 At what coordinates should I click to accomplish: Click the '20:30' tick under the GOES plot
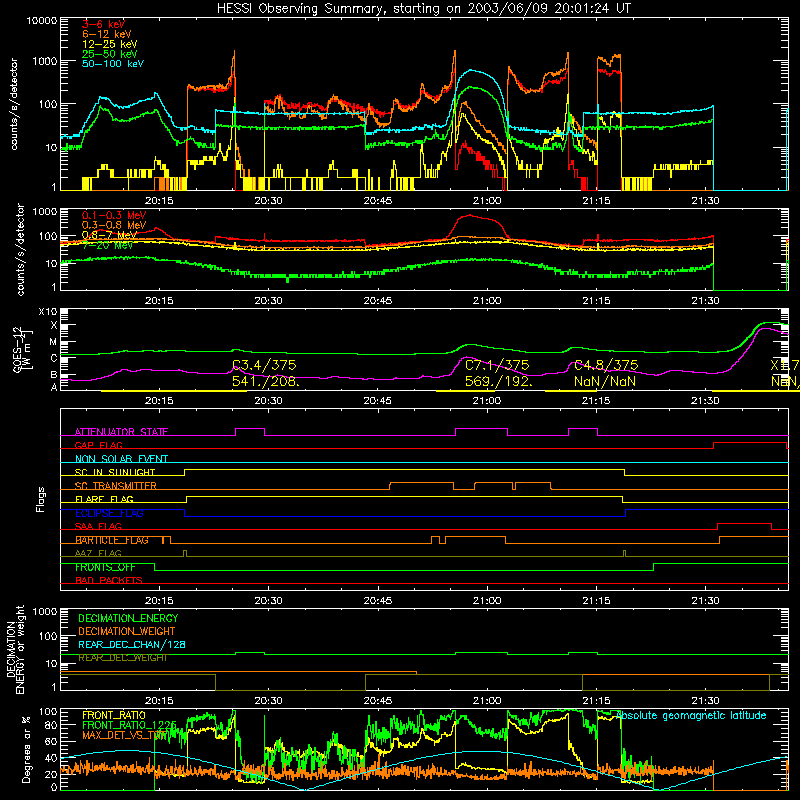click(268, 401)
